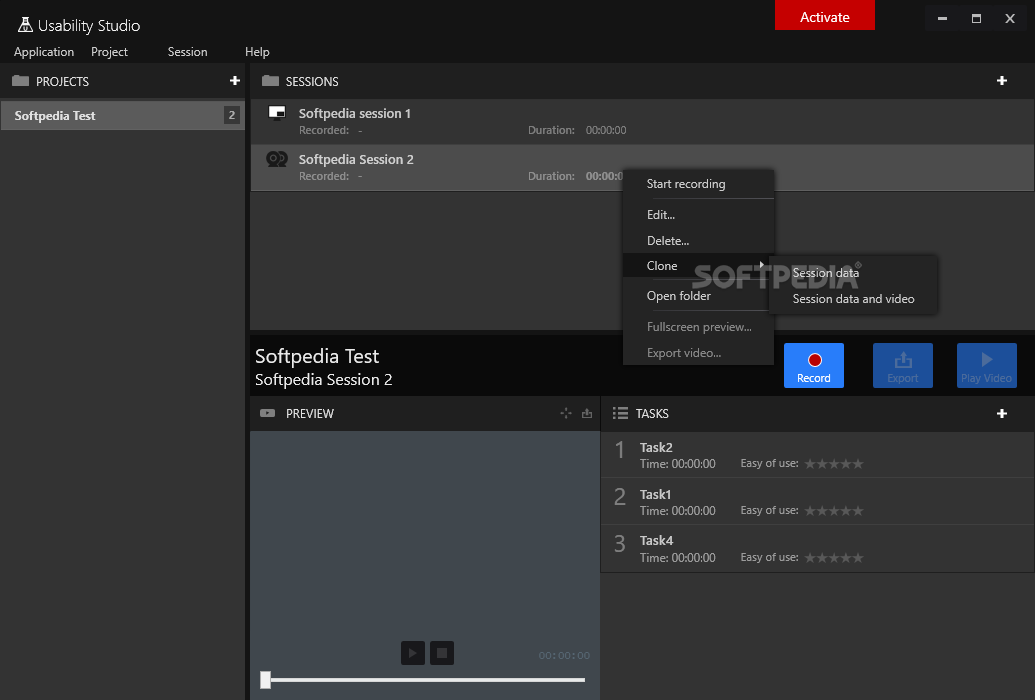Click the preview crosshair fullscreen icon
Screen dimensions: 1035x700
[x=566, y=413]
